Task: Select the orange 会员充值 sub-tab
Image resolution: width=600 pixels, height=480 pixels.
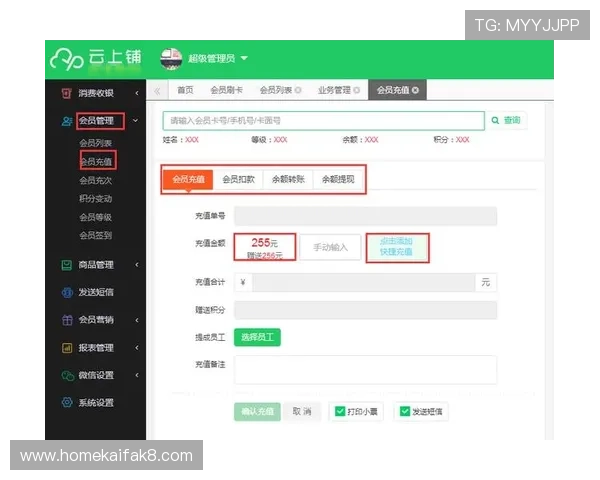Action: click(188, 180)
